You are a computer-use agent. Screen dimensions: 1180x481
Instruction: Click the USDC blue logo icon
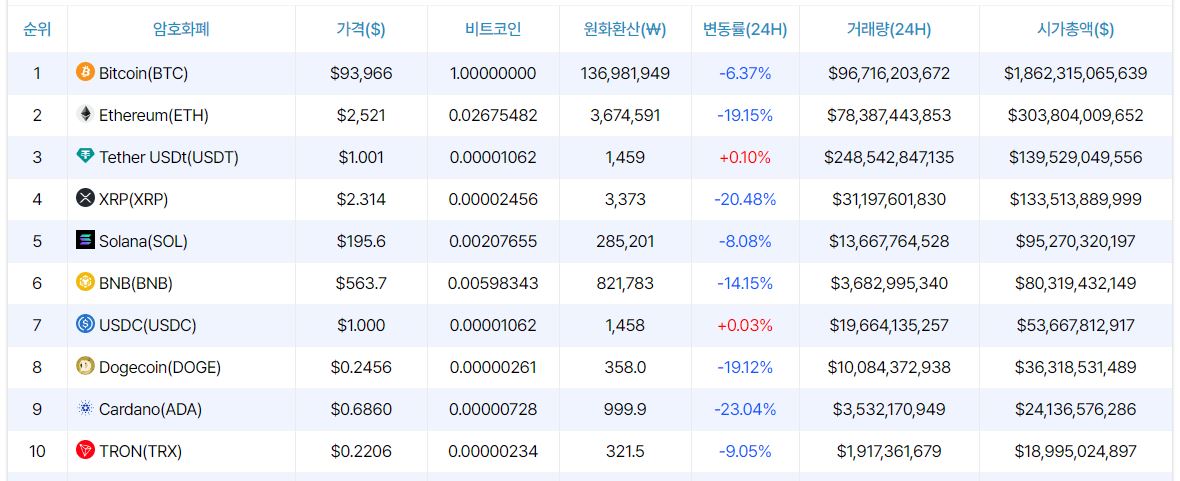86,324
